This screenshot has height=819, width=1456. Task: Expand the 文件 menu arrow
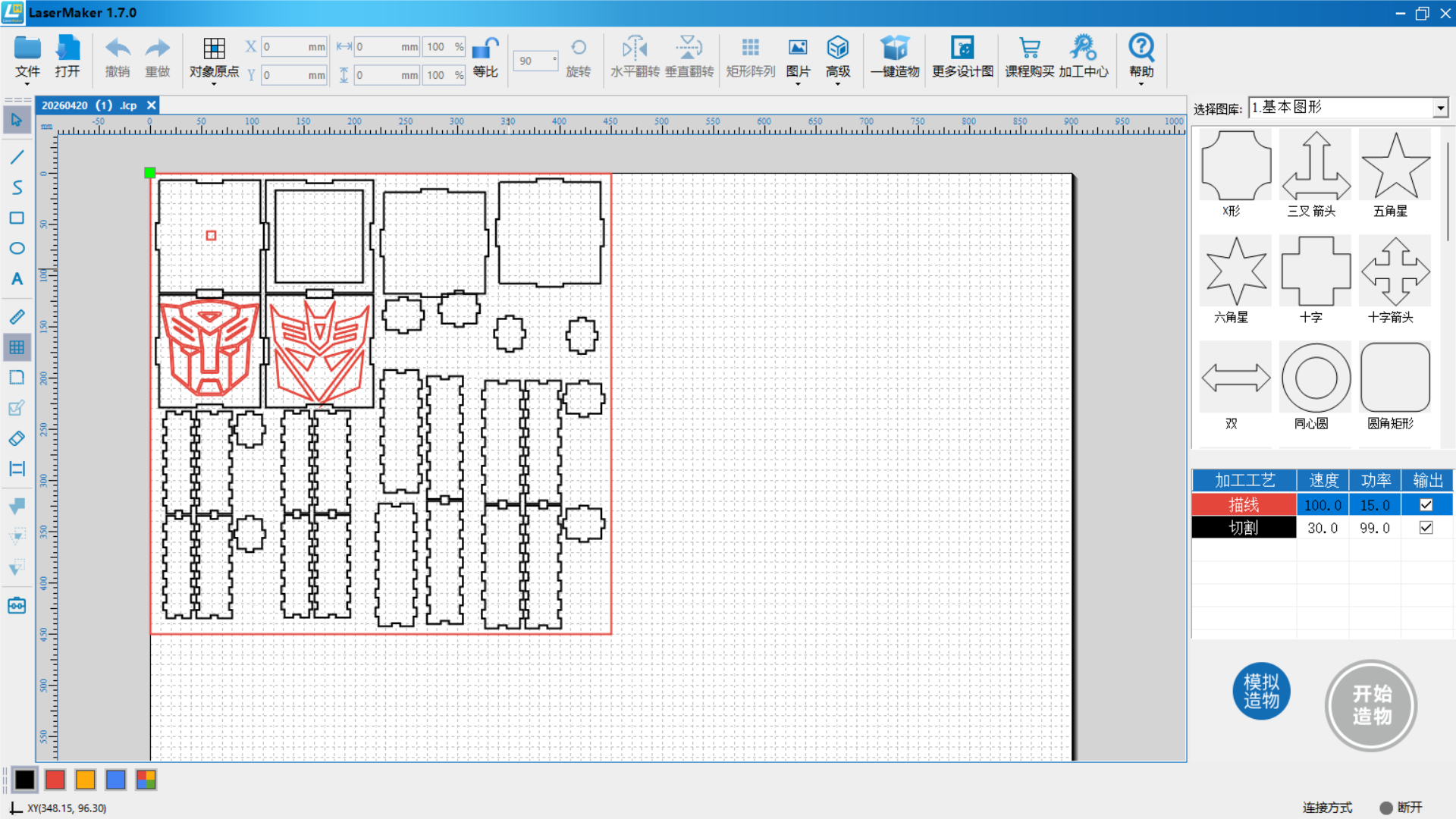tap(27, 83)
